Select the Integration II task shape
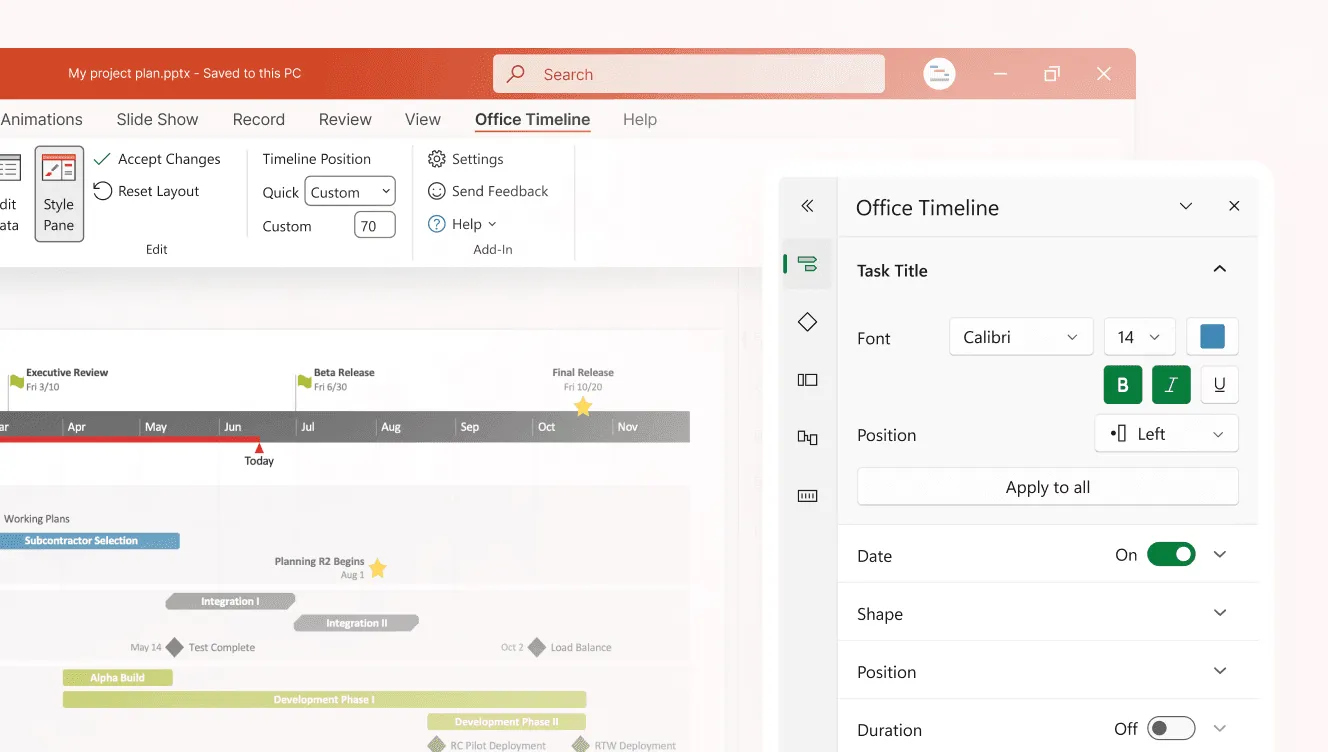The width and height of the screenshot is (1328, 752). tap(356, 623)
